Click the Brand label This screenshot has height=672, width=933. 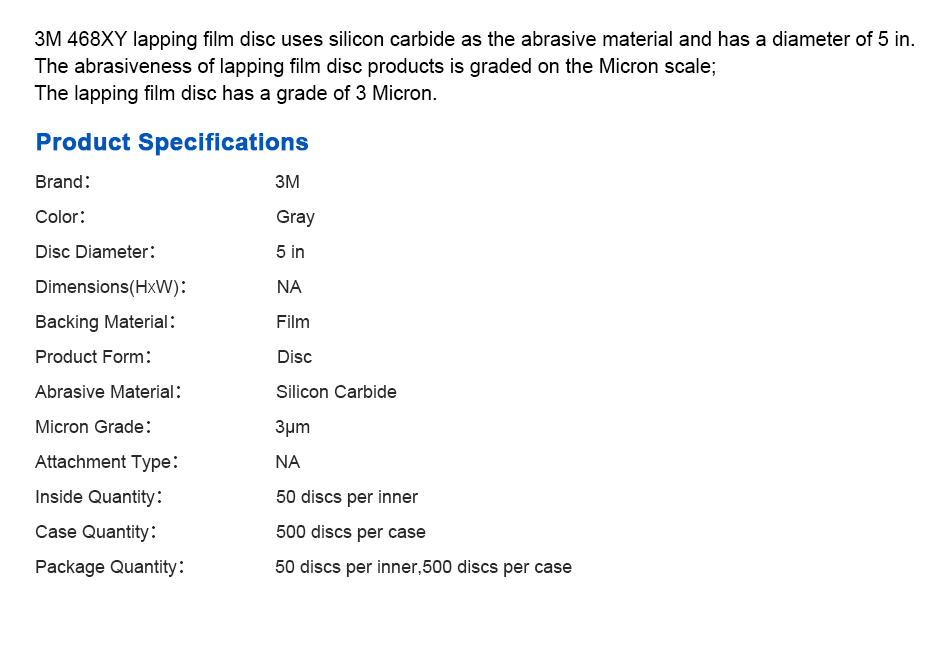coord(62,182)
